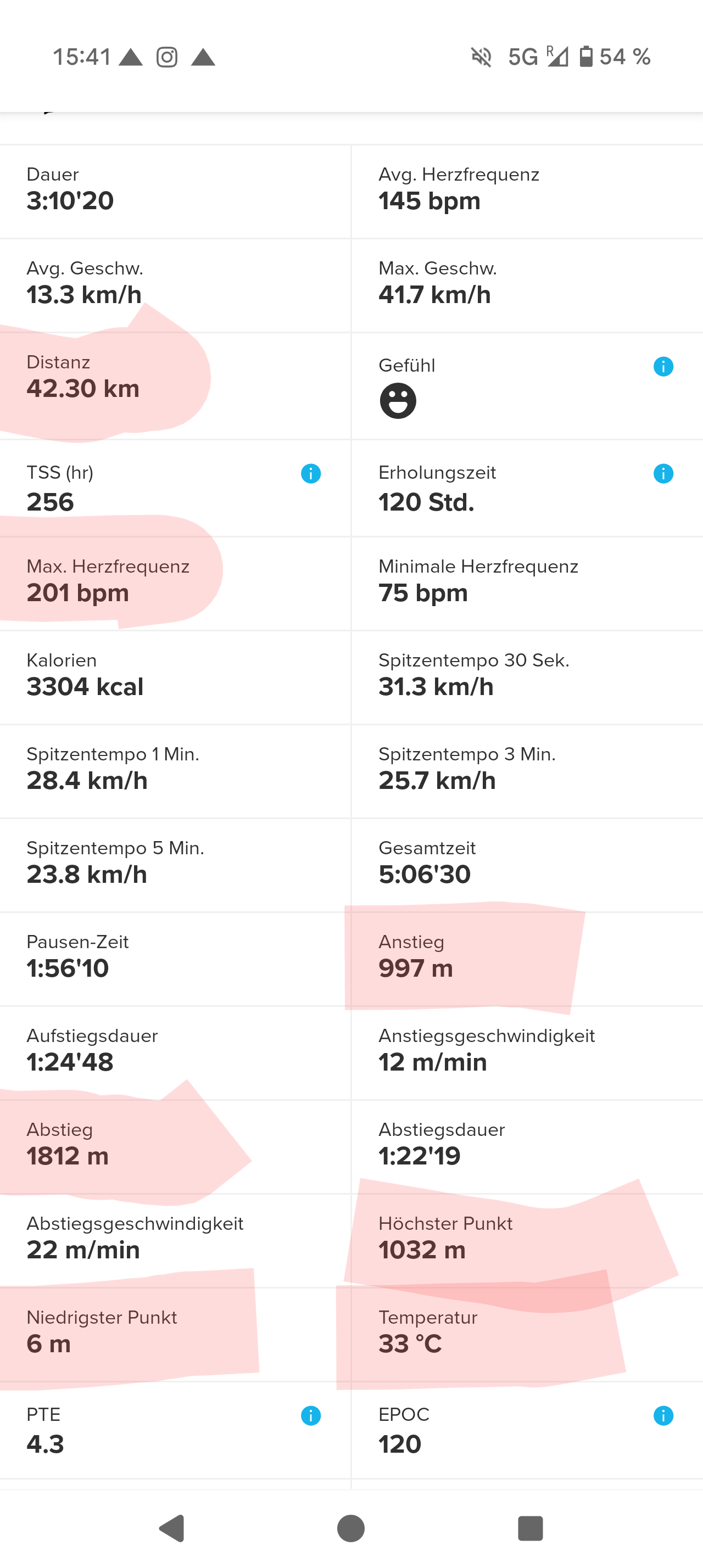Select the Distanz 42.30 km cell
Viewport: 703px width, 1568px height.
175,386
